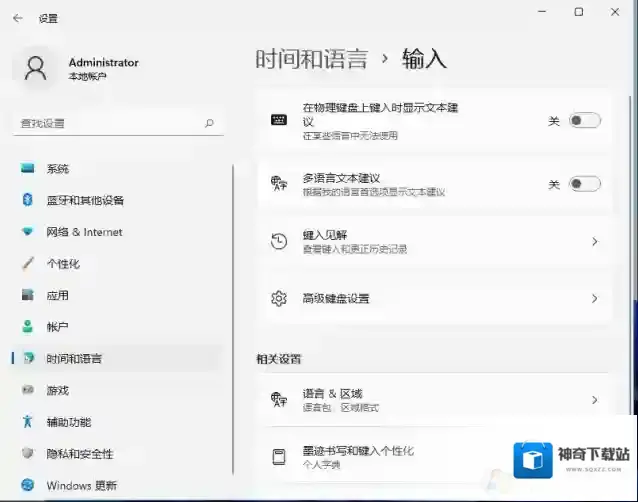The height and width of the screenshot is (502, 638).
Task: Click the Administrator profile avatar
Action: (x=36, y=68)
